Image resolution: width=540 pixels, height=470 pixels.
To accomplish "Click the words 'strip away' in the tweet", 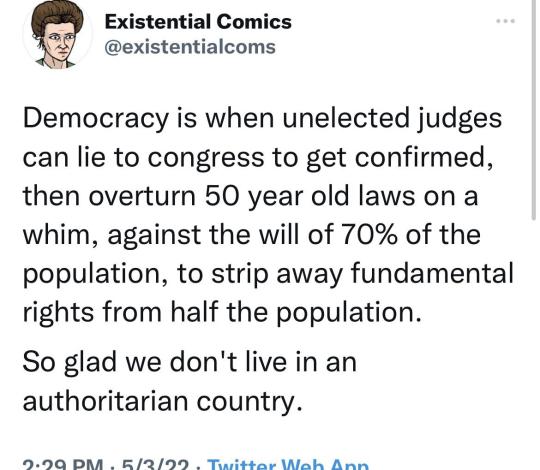I will (x=277, y=275).
